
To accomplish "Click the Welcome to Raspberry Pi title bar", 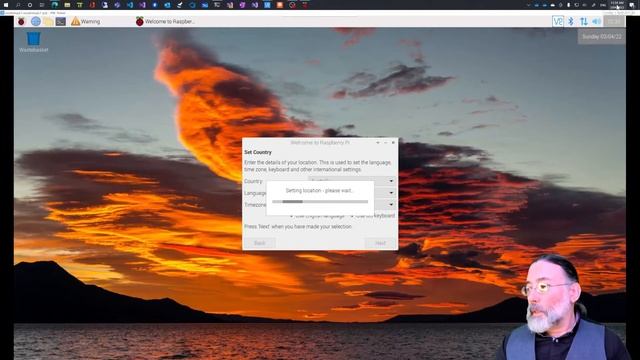I will pos(320,142).
